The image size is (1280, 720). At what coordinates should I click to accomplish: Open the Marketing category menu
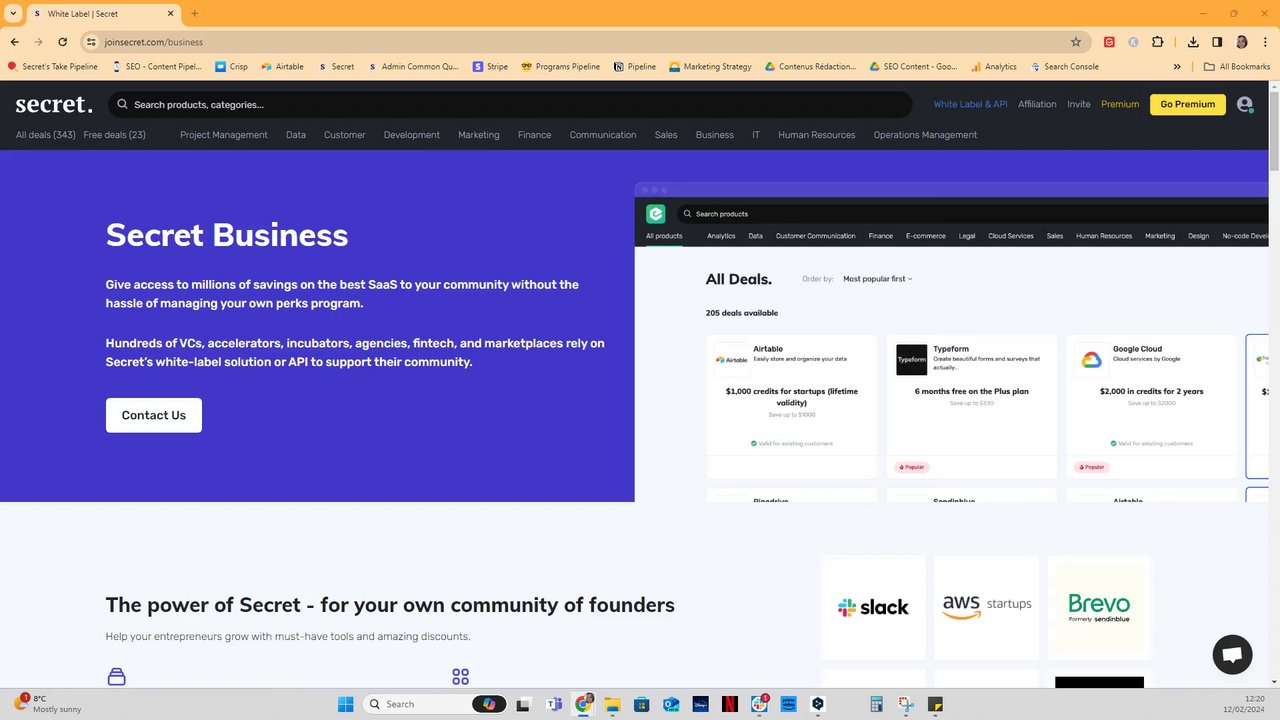click(x=478, y=135)
